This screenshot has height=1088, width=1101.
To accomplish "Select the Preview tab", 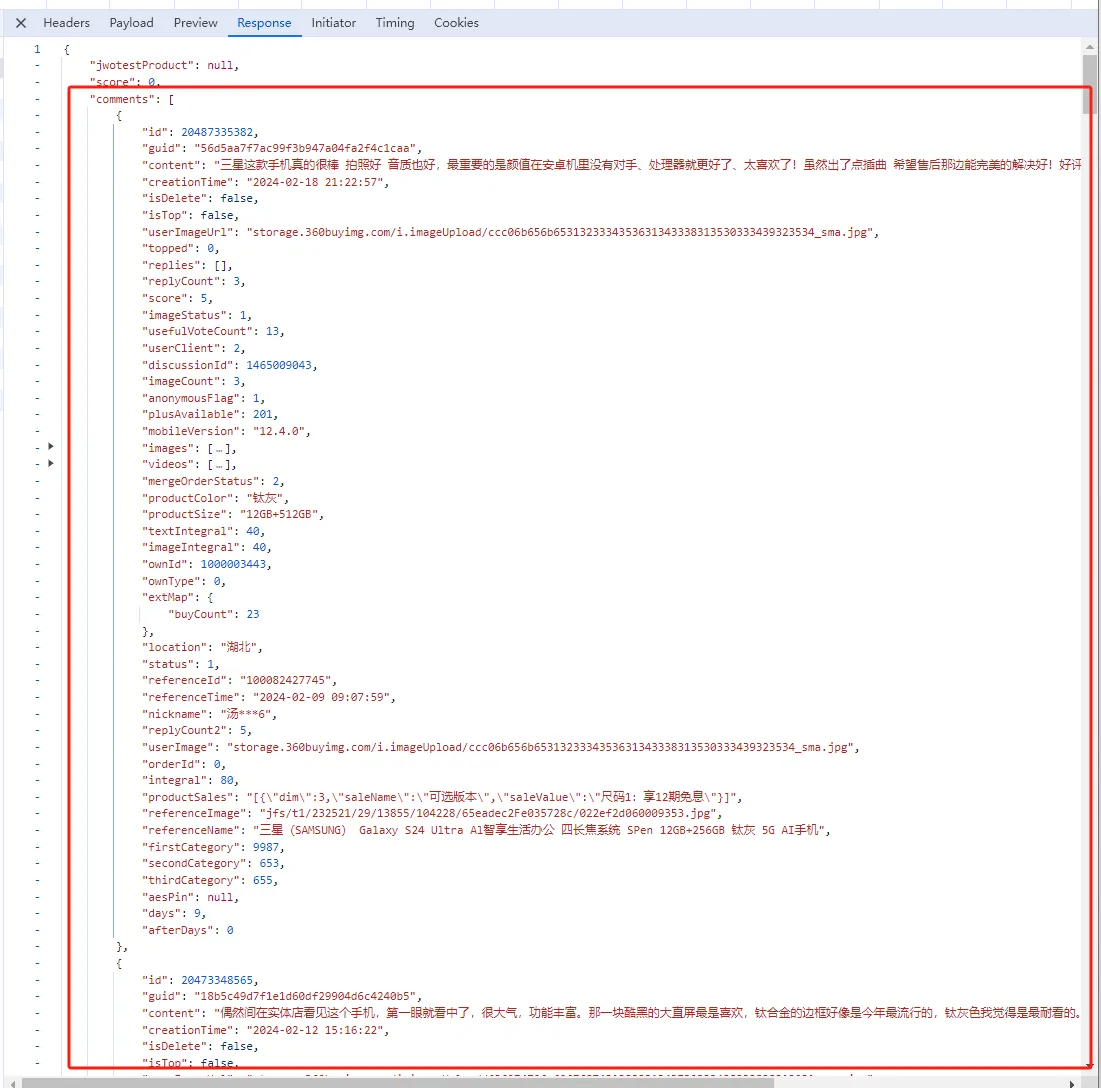I will click(x=195, y=23).
